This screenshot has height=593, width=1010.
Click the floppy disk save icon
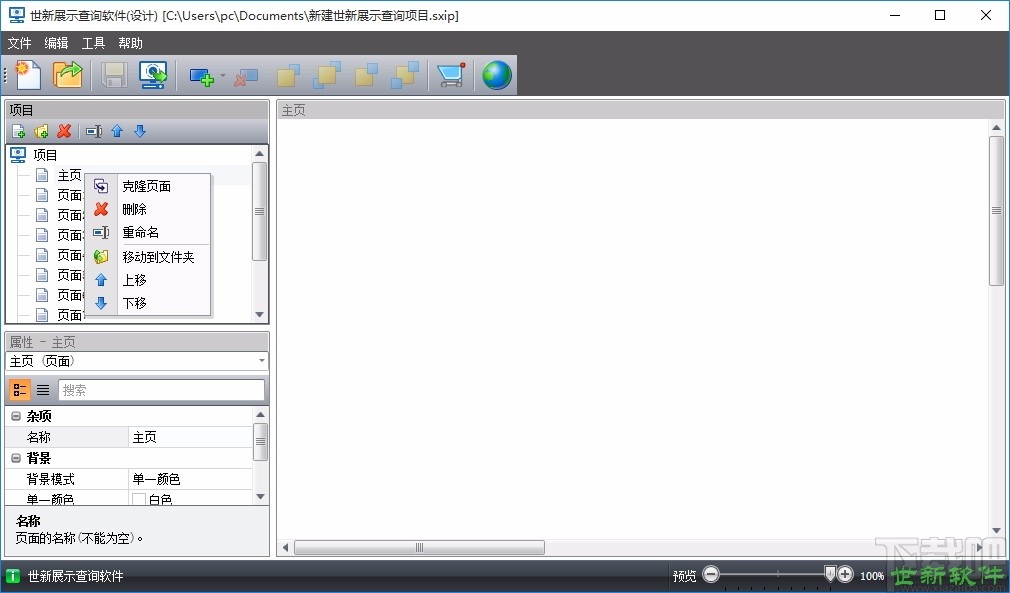pos(114,75)
